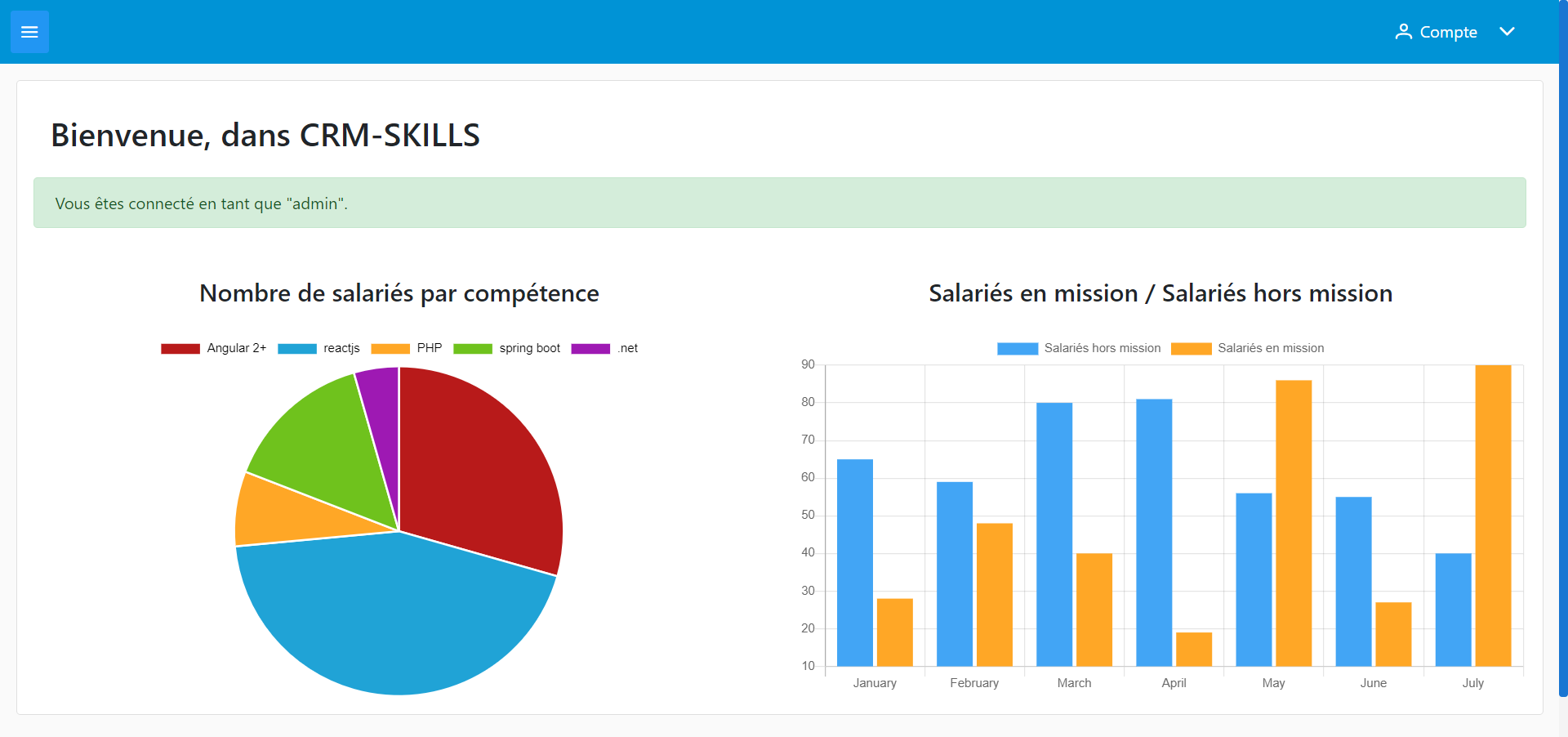Hide the Salariés hors mission series
The height and width of the screenshot is (737, 1568).
(x=1080, y=348)
